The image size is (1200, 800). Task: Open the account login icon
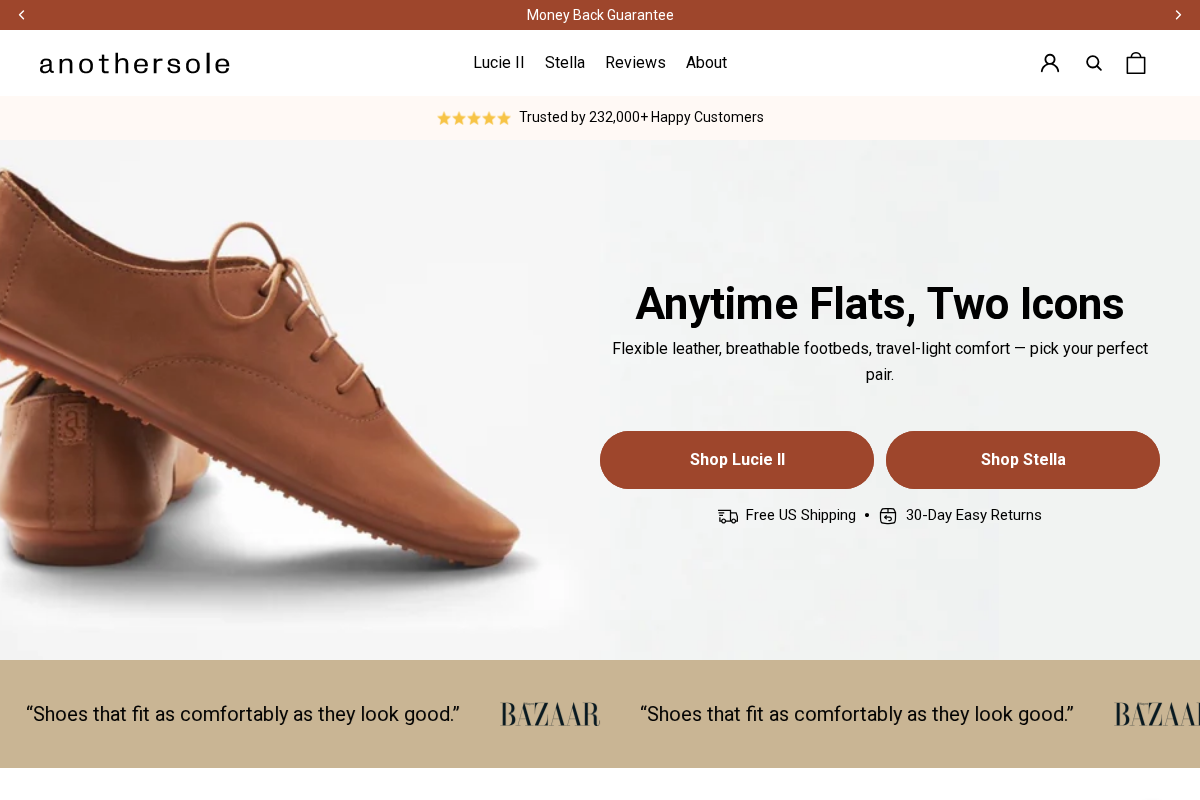tap(1050, 62)
